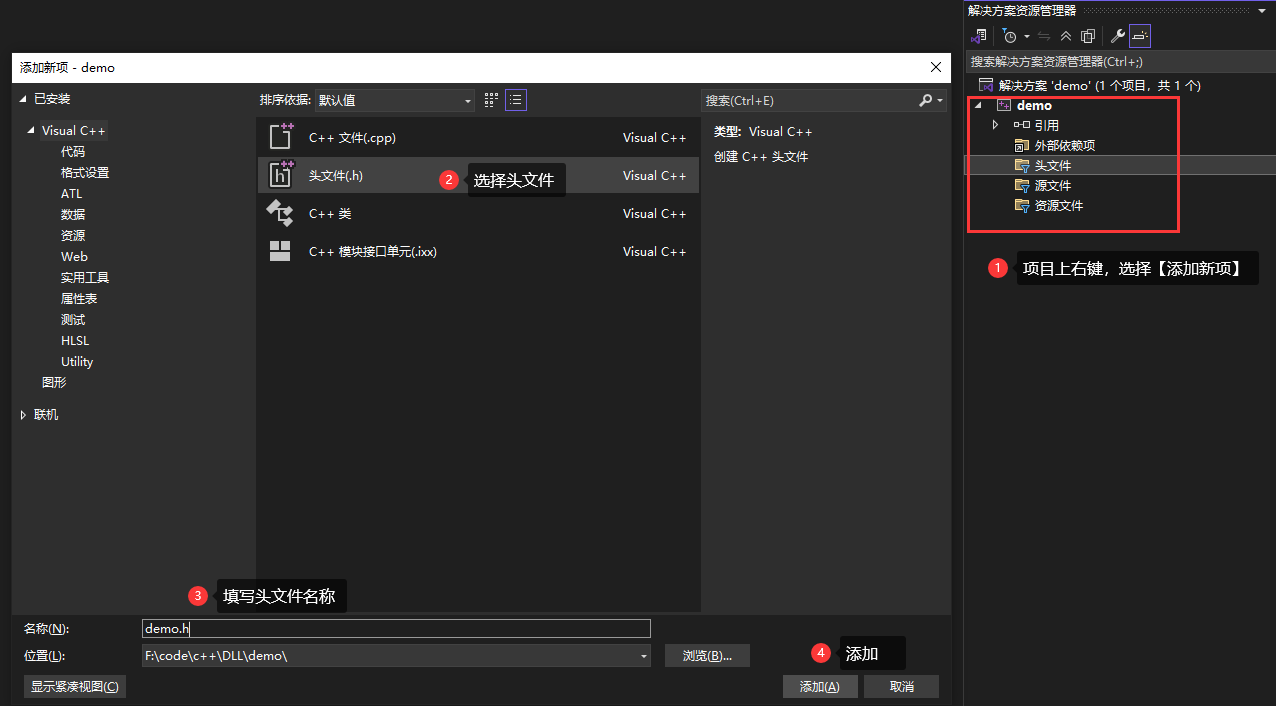Click the 浏览(B)... button
This screenshot has height=706, width=1276.
(x=707, y=656)
